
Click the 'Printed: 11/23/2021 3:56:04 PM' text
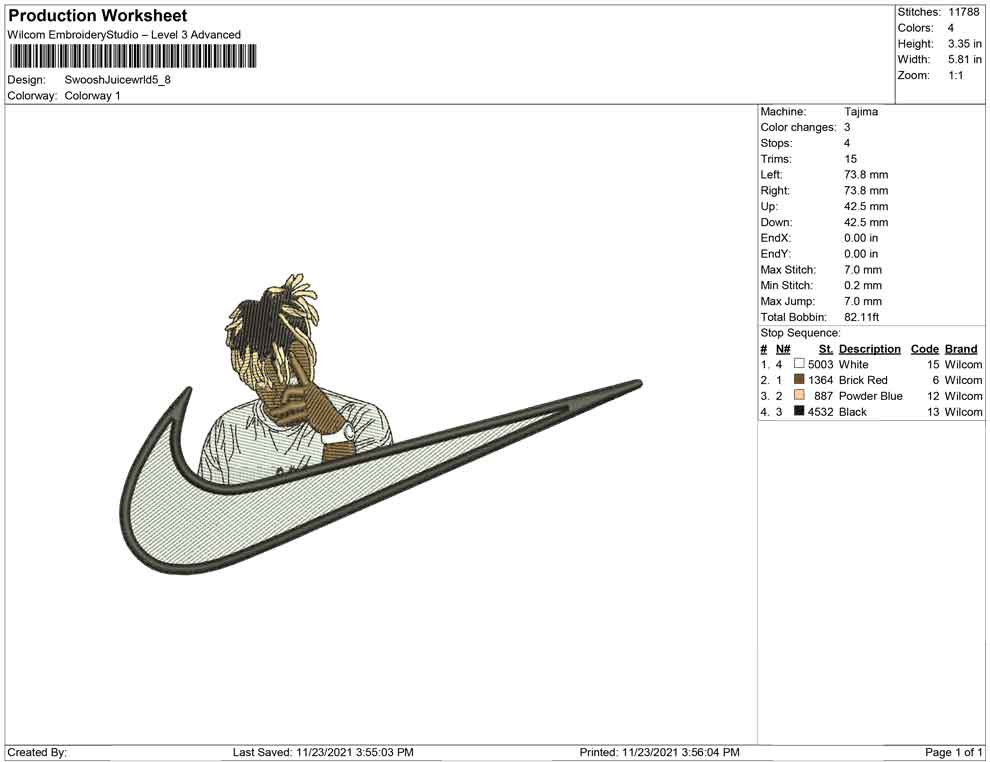tap(659, 752)
